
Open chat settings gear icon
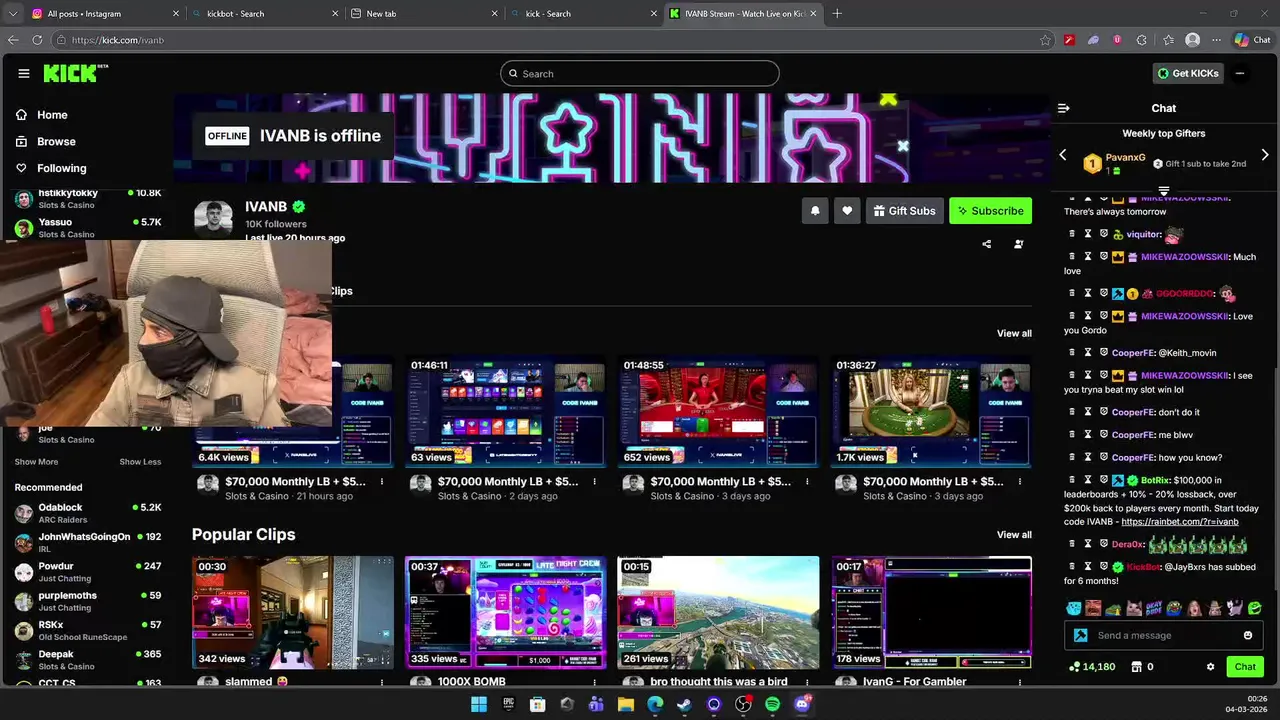(x=1210, y=667)
